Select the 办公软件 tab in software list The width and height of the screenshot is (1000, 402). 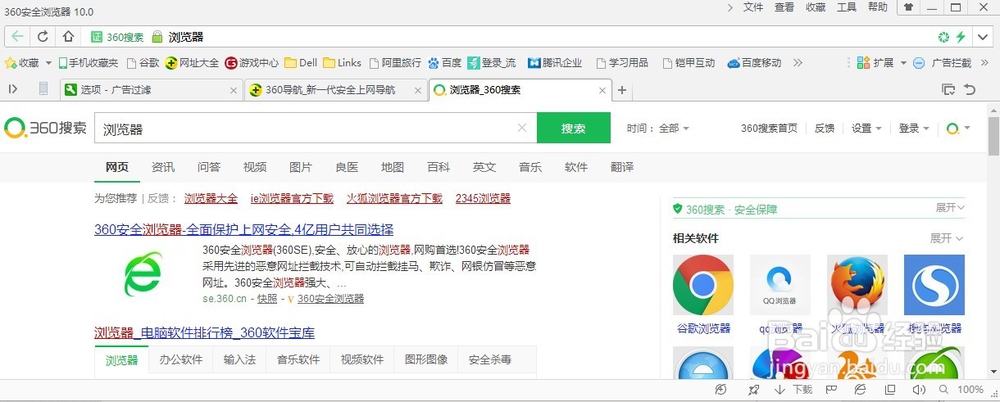(181, 360)
